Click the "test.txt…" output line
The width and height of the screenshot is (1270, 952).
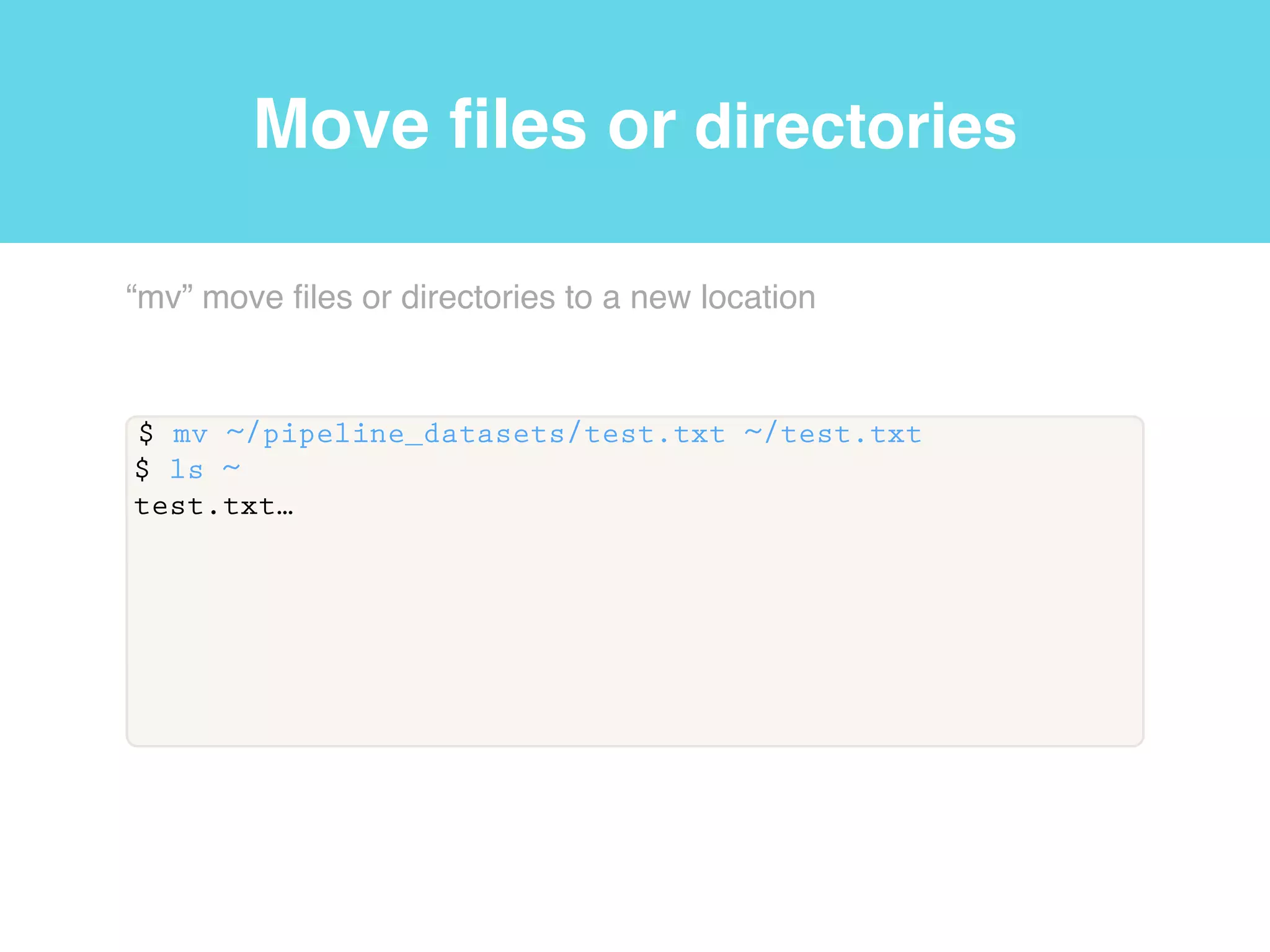[x=213, y=506]
